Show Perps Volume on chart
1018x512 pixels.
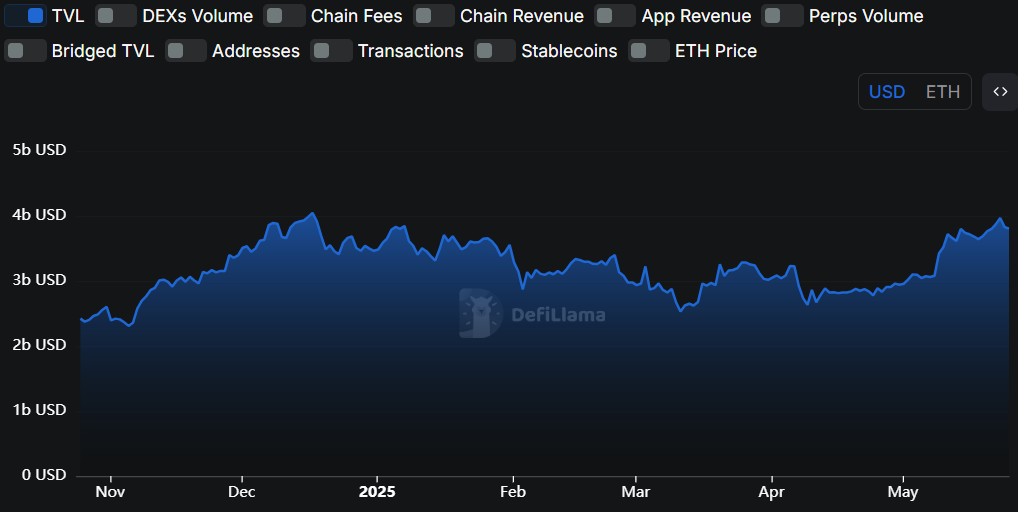coord(782,16)
